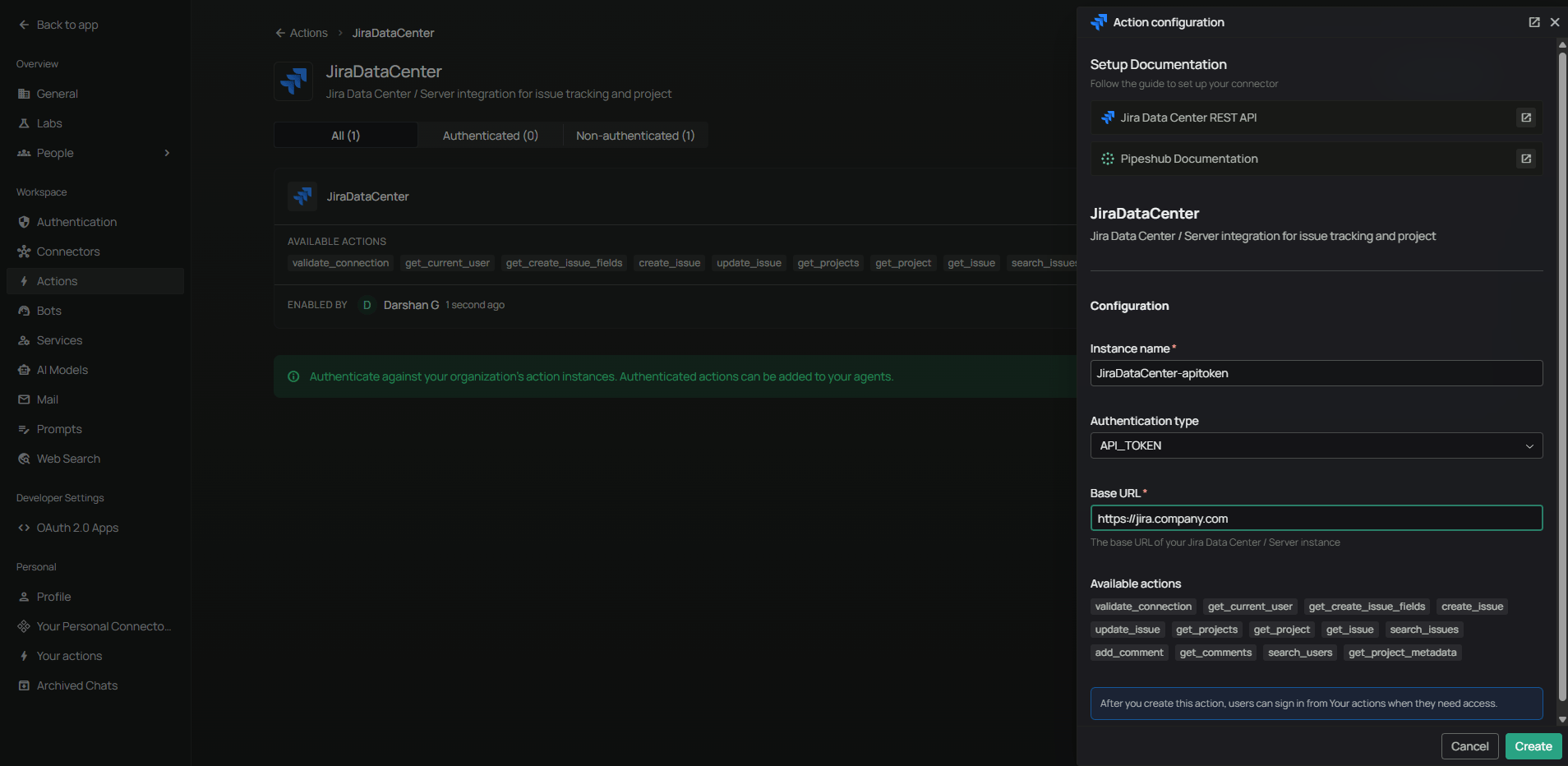This screenshot has height=766, width=1568.
Task: Open Authentication shield icon
Action: pos(24,222)
